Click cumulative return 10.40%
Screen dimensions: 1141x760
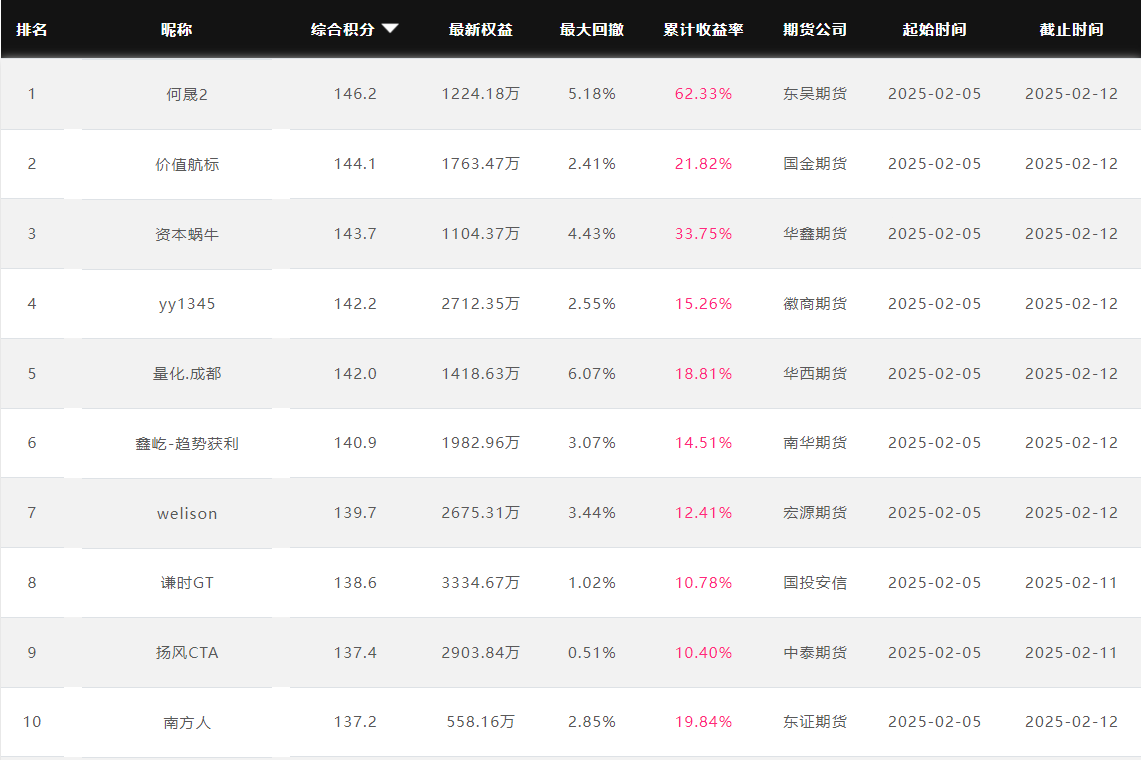click(704, 652)
